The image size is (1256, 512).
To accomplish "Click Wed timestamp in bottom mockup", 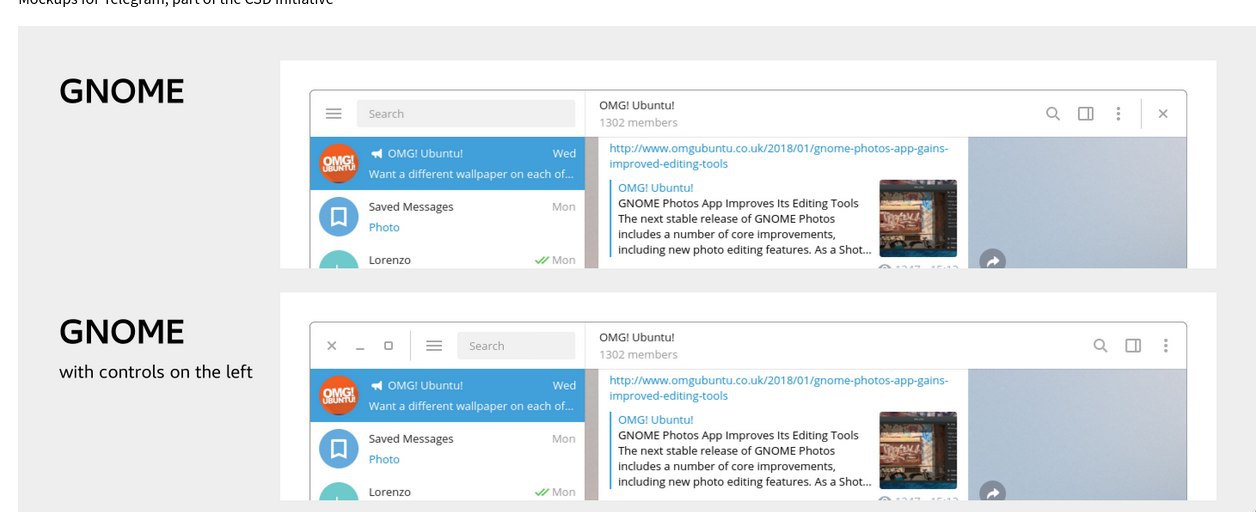I will 564,386.
